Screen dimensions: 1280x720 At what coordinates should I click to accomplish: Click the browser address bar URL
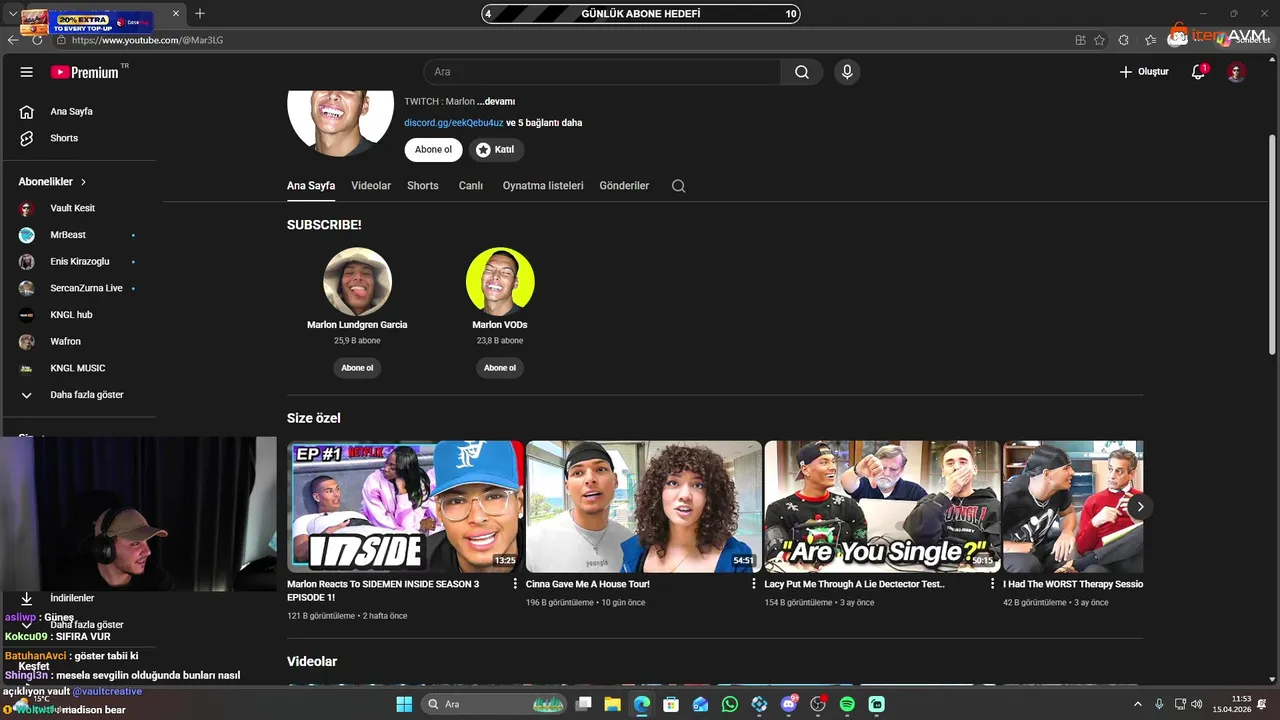(x=147, y=40)
